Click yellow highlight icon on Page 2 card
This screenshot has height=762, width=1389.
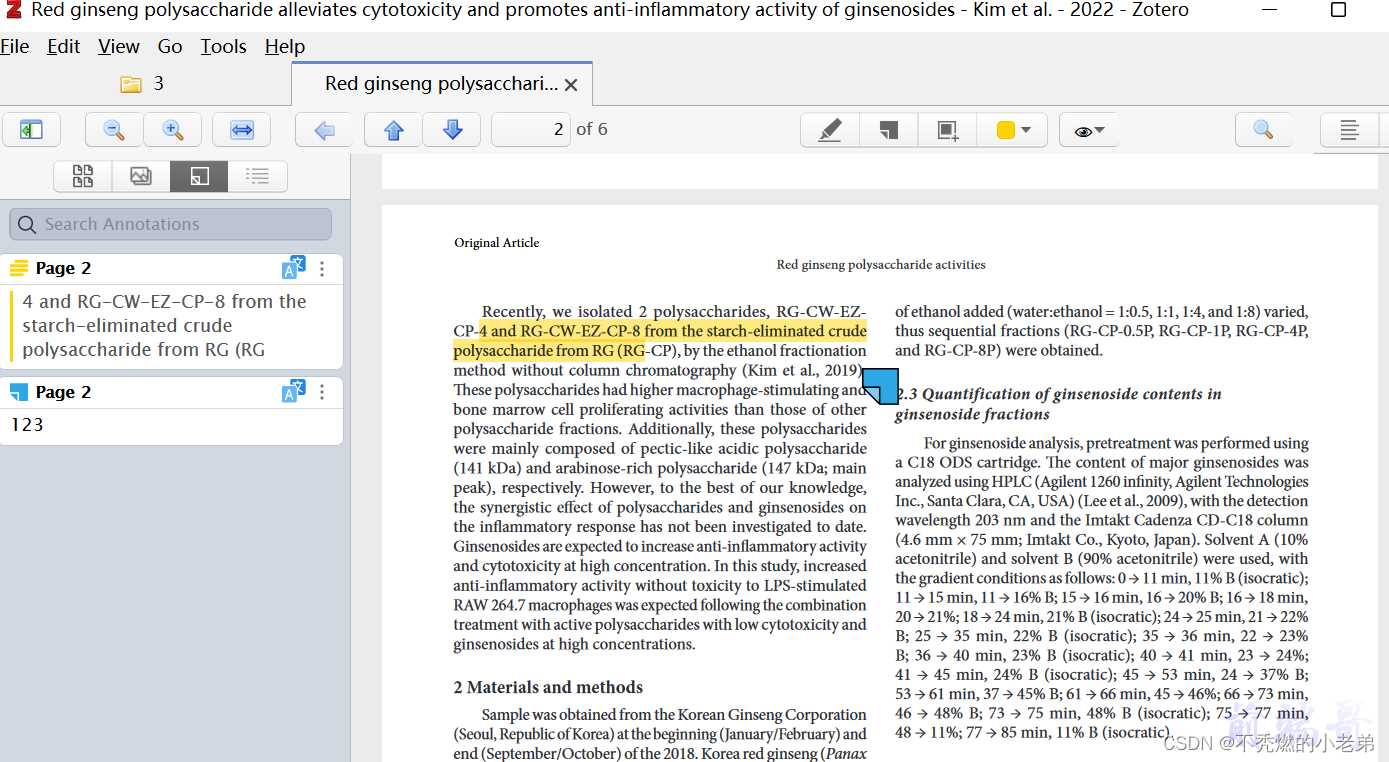(x=19, y=268)
